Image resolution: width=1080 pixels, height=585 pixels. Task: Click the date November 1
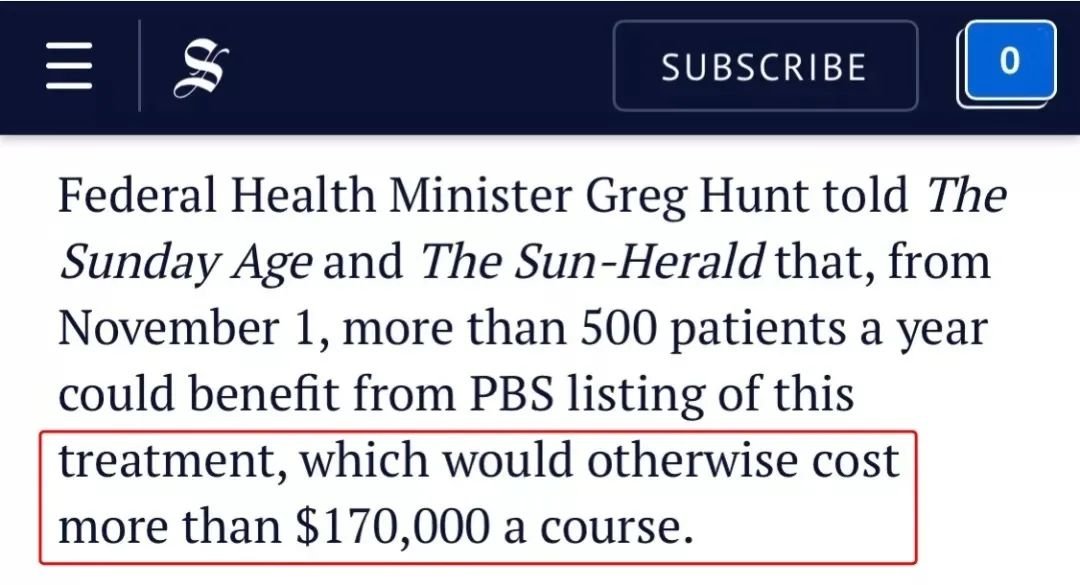187,328
